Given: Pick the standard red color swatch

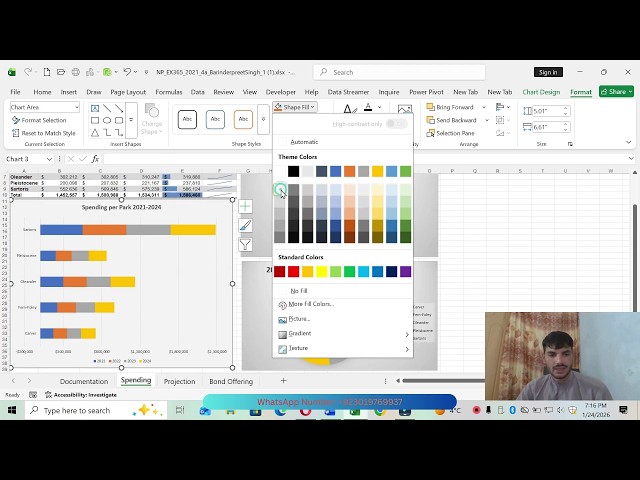Looking at the screenshot, I should tap(293, 271).
